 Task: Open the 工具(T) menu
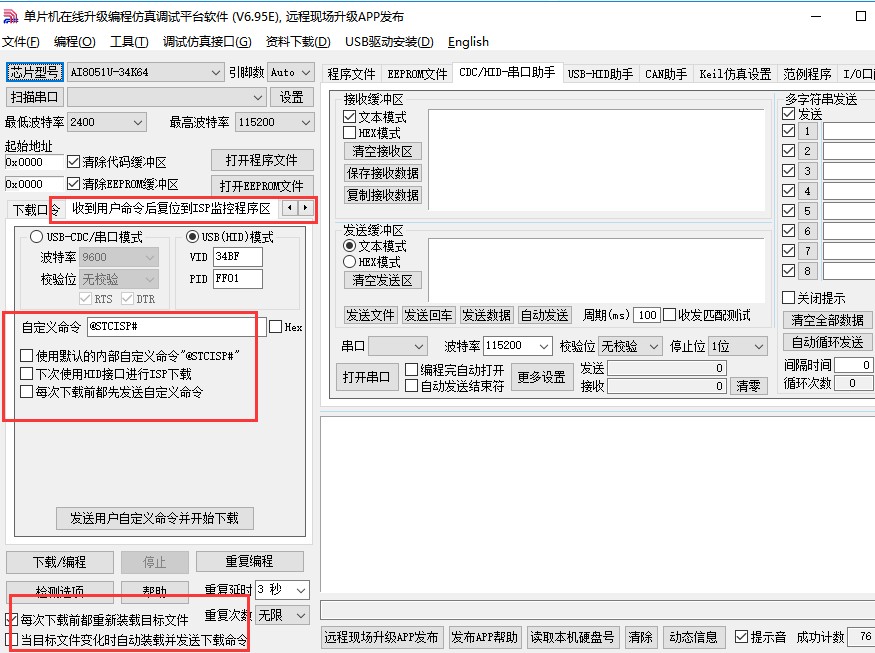click(129, 42)
